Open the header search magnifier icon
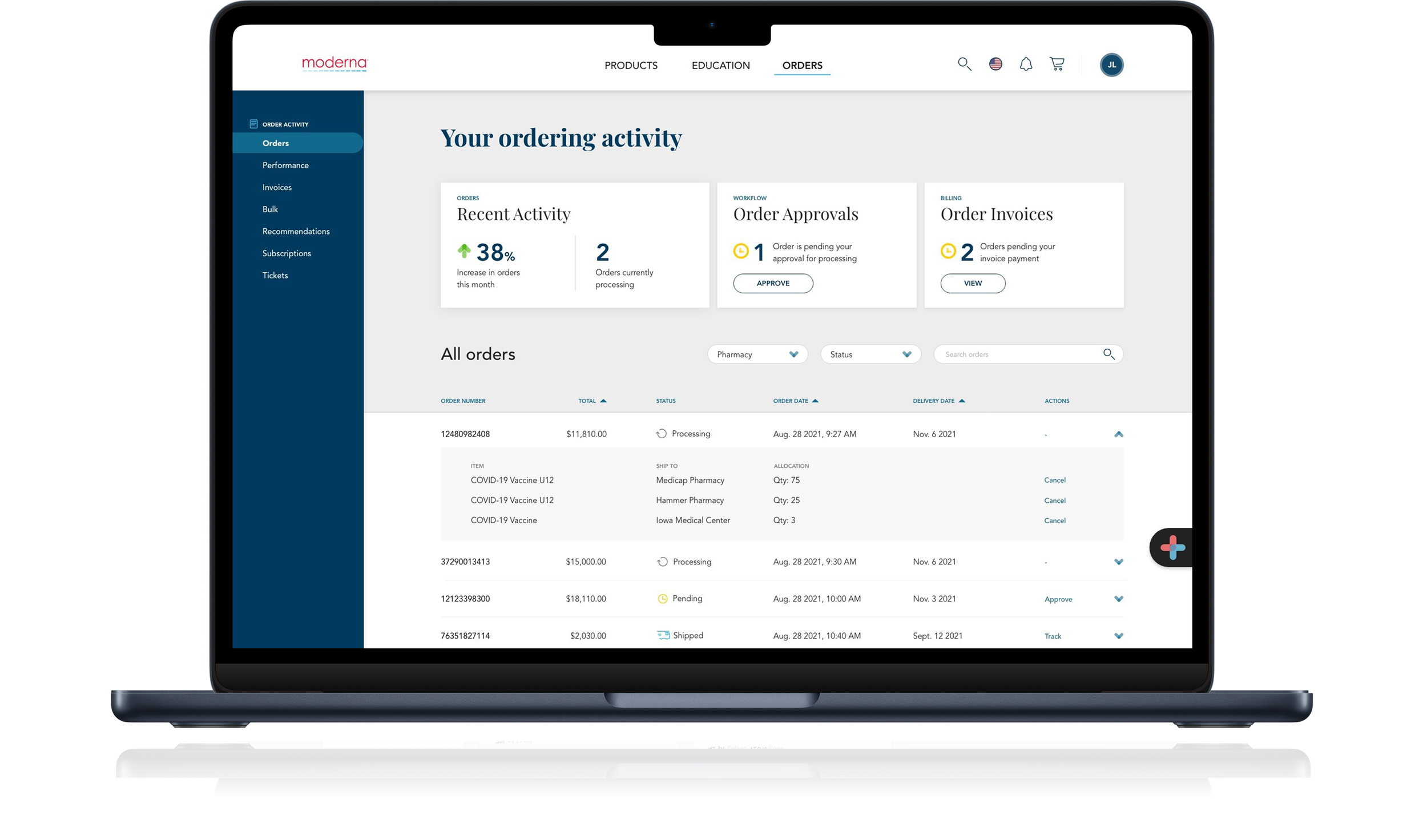This screenshot has width=1427, height=840. point(964,64)
